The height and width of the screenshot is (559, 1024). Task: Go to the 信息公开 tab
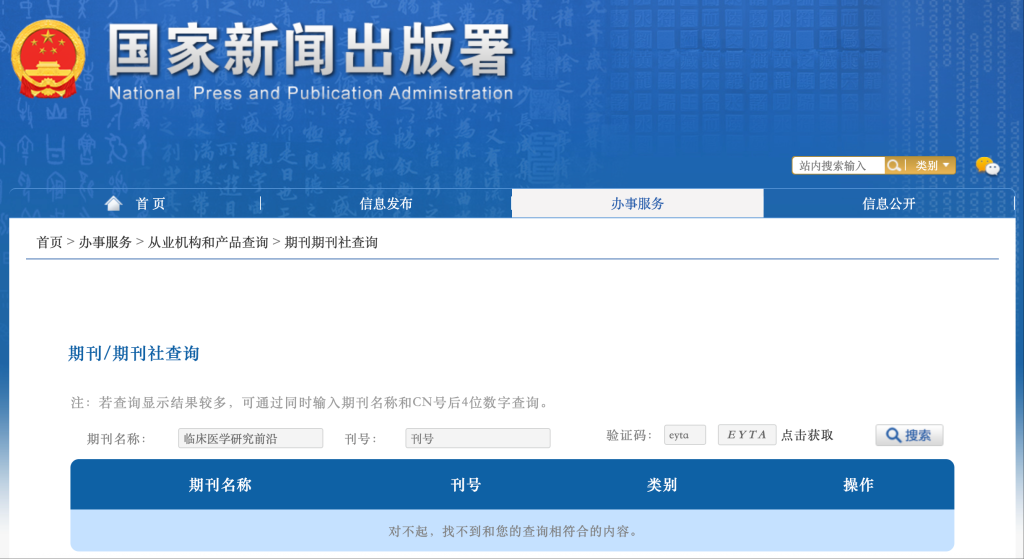(888, 204)
